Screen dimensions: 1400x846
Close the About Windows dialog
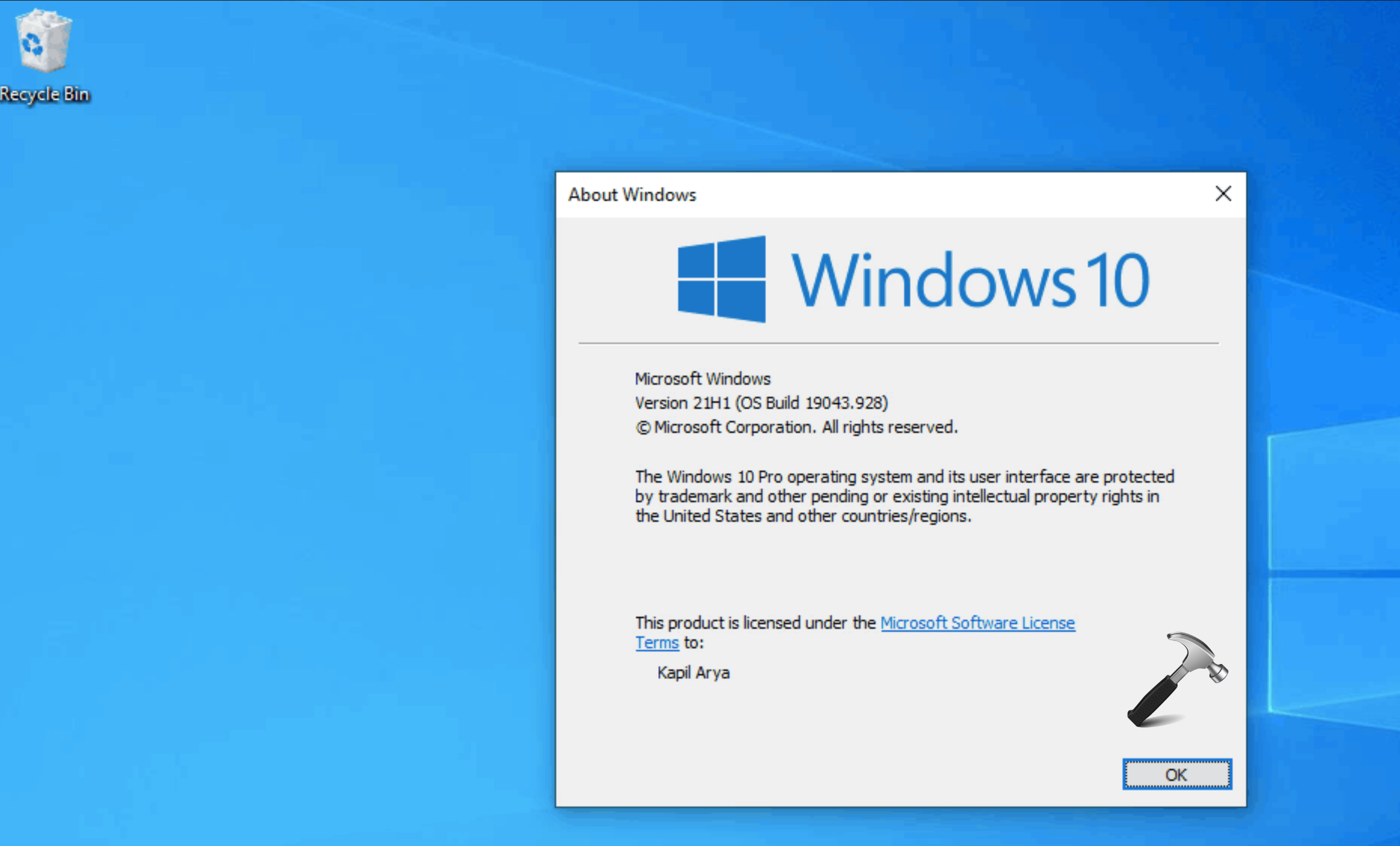tap(1223, 194)
